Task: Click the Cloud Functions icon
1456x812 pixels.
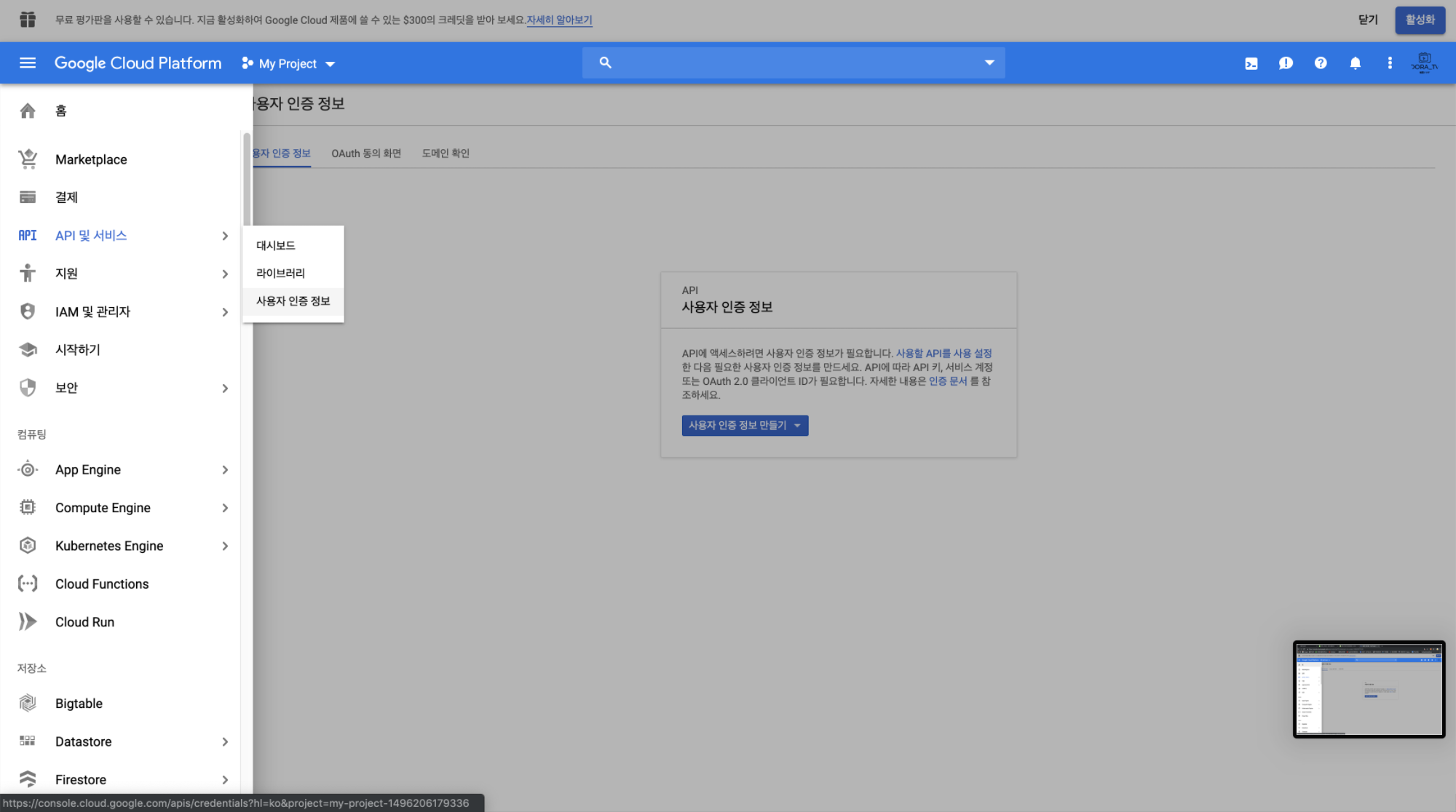Action: (x=28, y=584)
